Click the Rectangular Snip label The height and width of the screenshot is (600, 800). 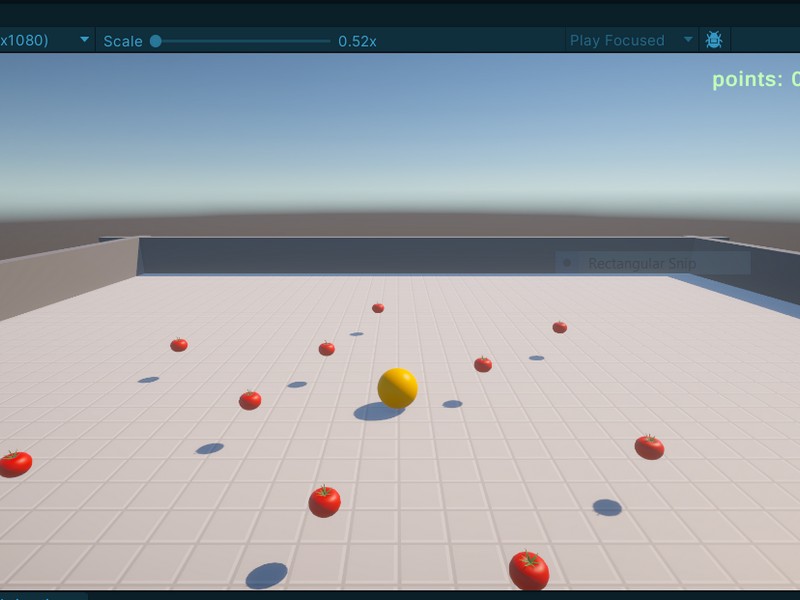[x=643, y=263]
